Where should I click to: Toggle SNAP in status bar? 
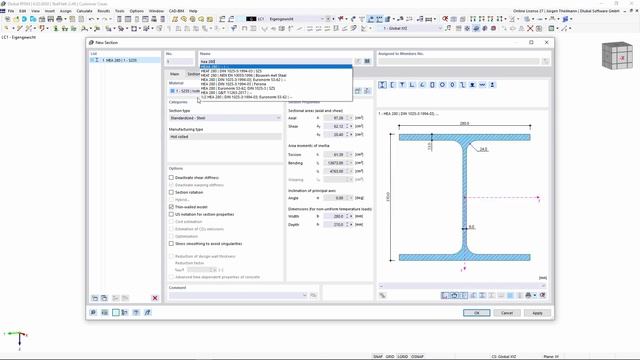coord(378,357)
